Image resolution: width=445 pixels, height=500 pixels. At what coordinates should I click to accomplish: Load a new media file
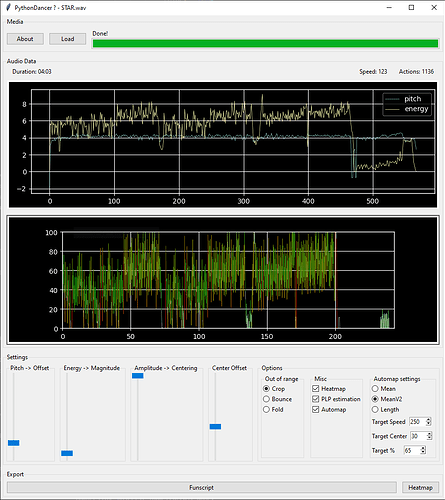click(67, 39)
